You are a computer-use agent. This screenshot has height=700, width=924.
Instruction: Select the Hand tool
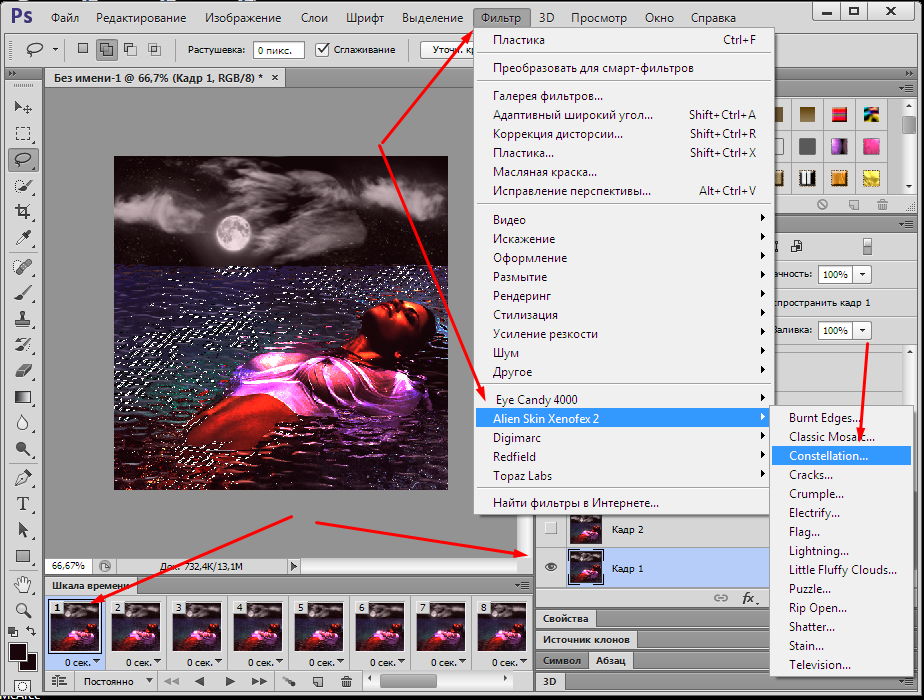[22, 583]
